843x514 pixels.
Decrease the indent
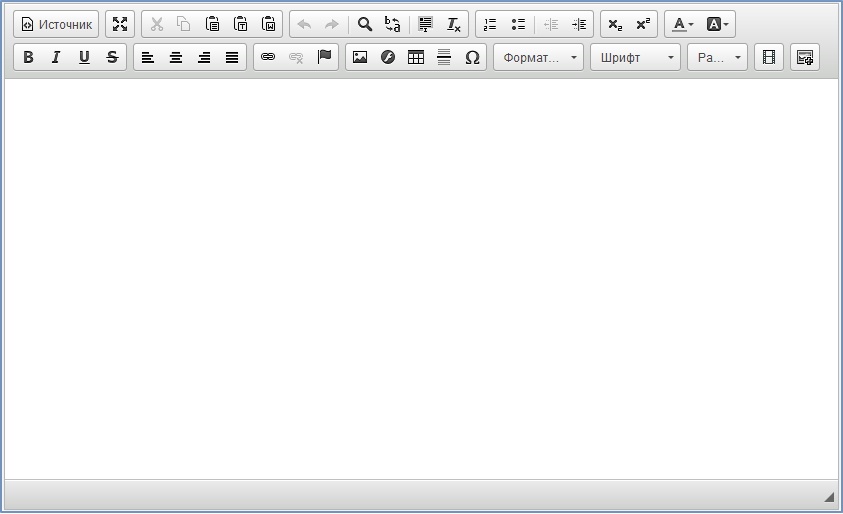pyautogui.click(x=551, y=24)
